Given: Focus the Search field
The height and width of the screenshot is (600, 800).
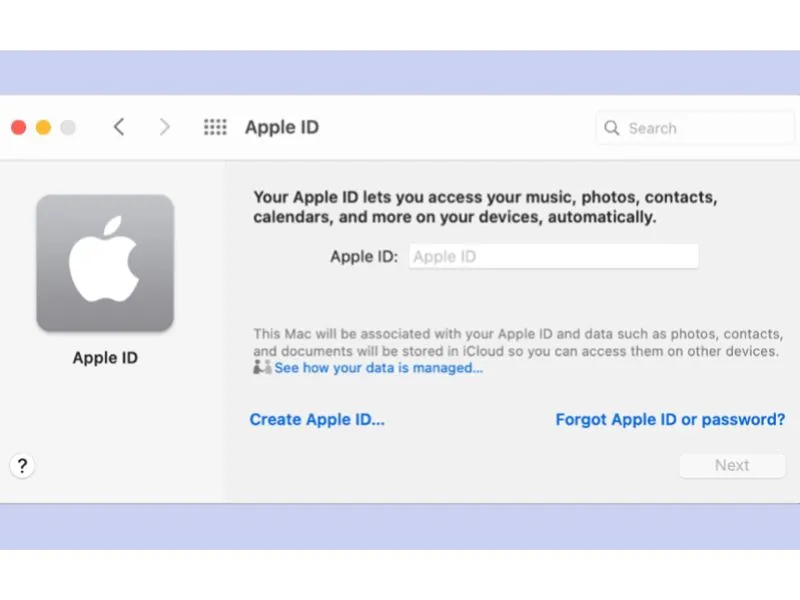Looking at the screenshot, I should coord(695,128).
